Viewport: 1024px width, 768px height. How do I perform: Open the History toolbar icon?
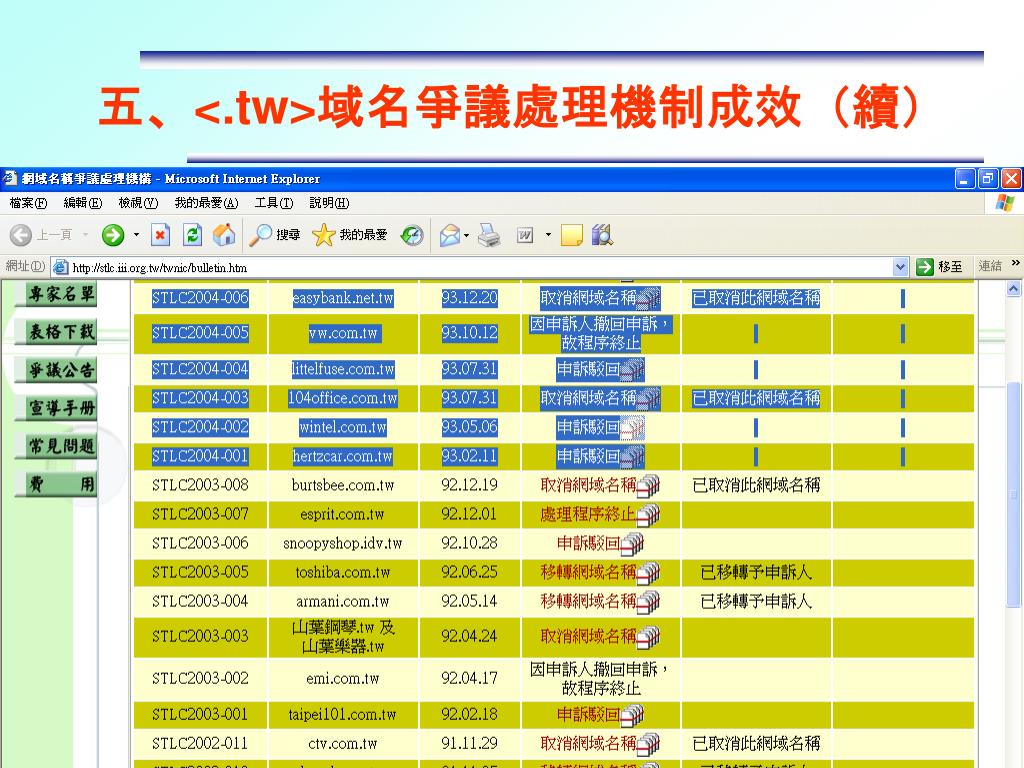[412, 235]
